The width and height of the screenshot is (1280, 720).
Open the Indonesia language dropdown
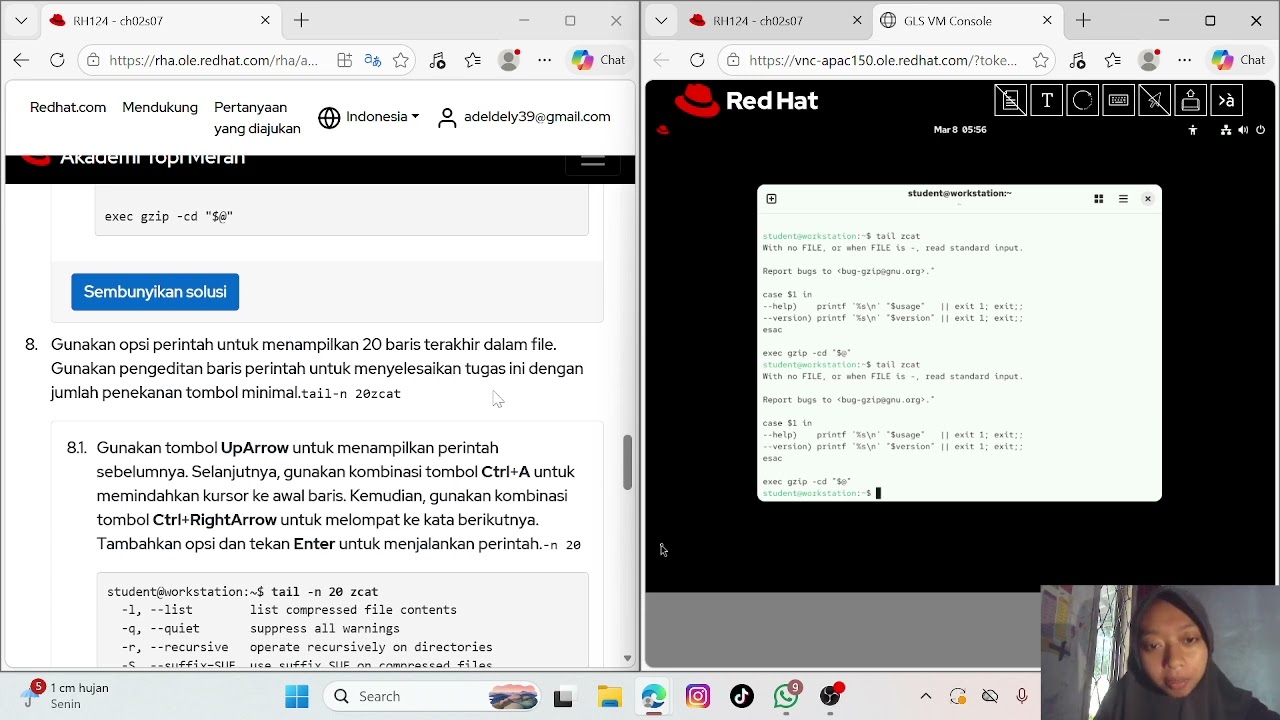pos(368,117)
